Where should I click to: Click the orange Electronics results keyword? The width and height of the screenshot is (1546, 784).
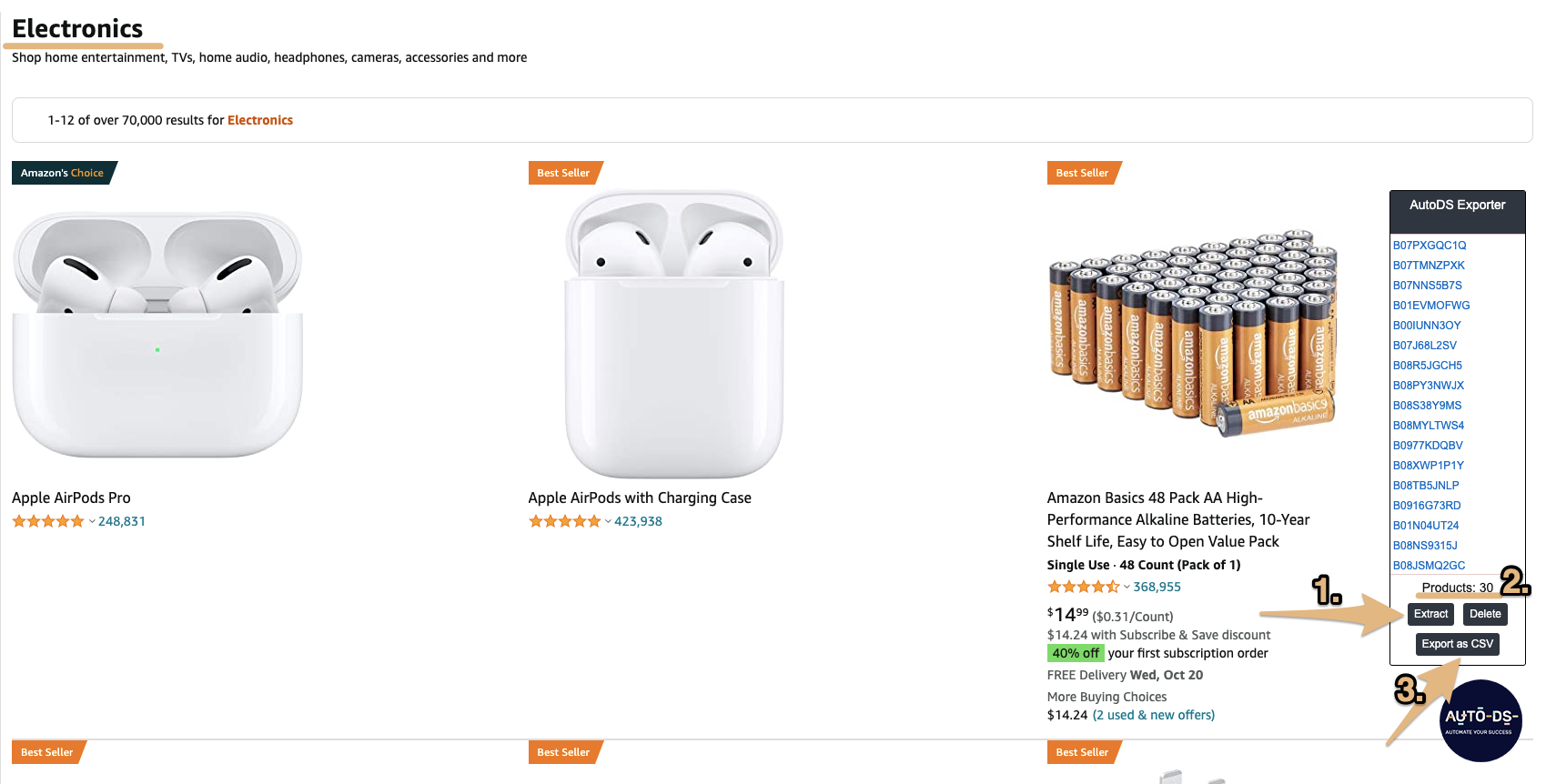point(260,120)
